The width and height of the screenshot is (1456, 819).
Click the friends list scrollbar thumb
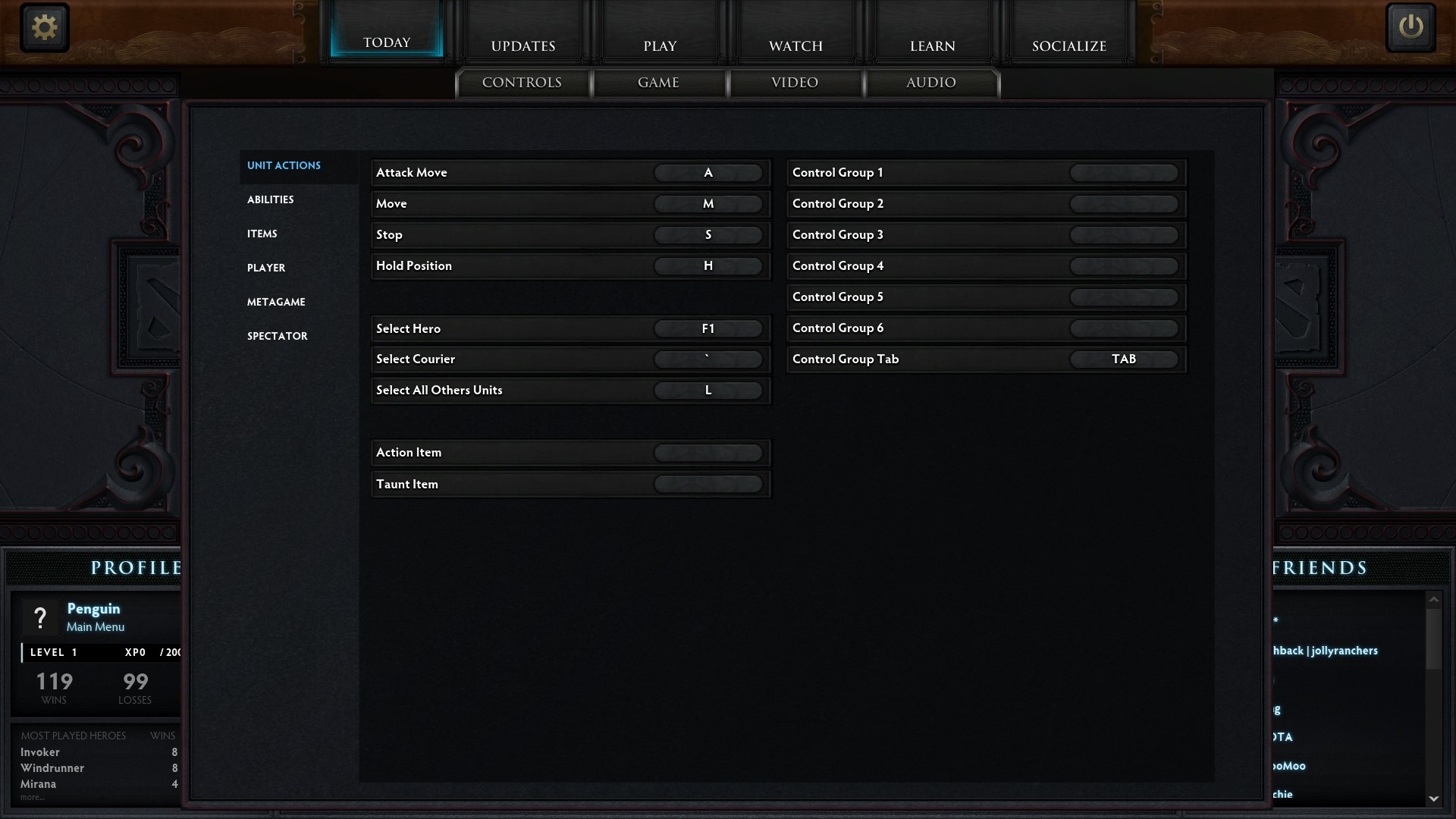pos(1433,639)
